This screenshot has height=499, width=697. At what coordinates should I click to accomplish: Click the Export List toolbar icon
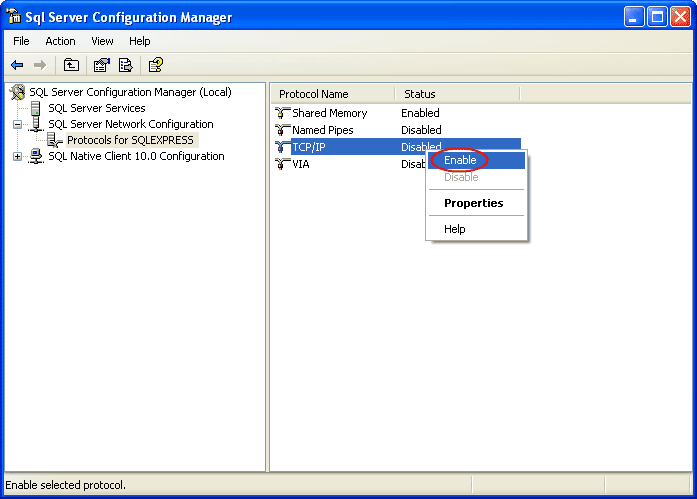click(126, 65)
